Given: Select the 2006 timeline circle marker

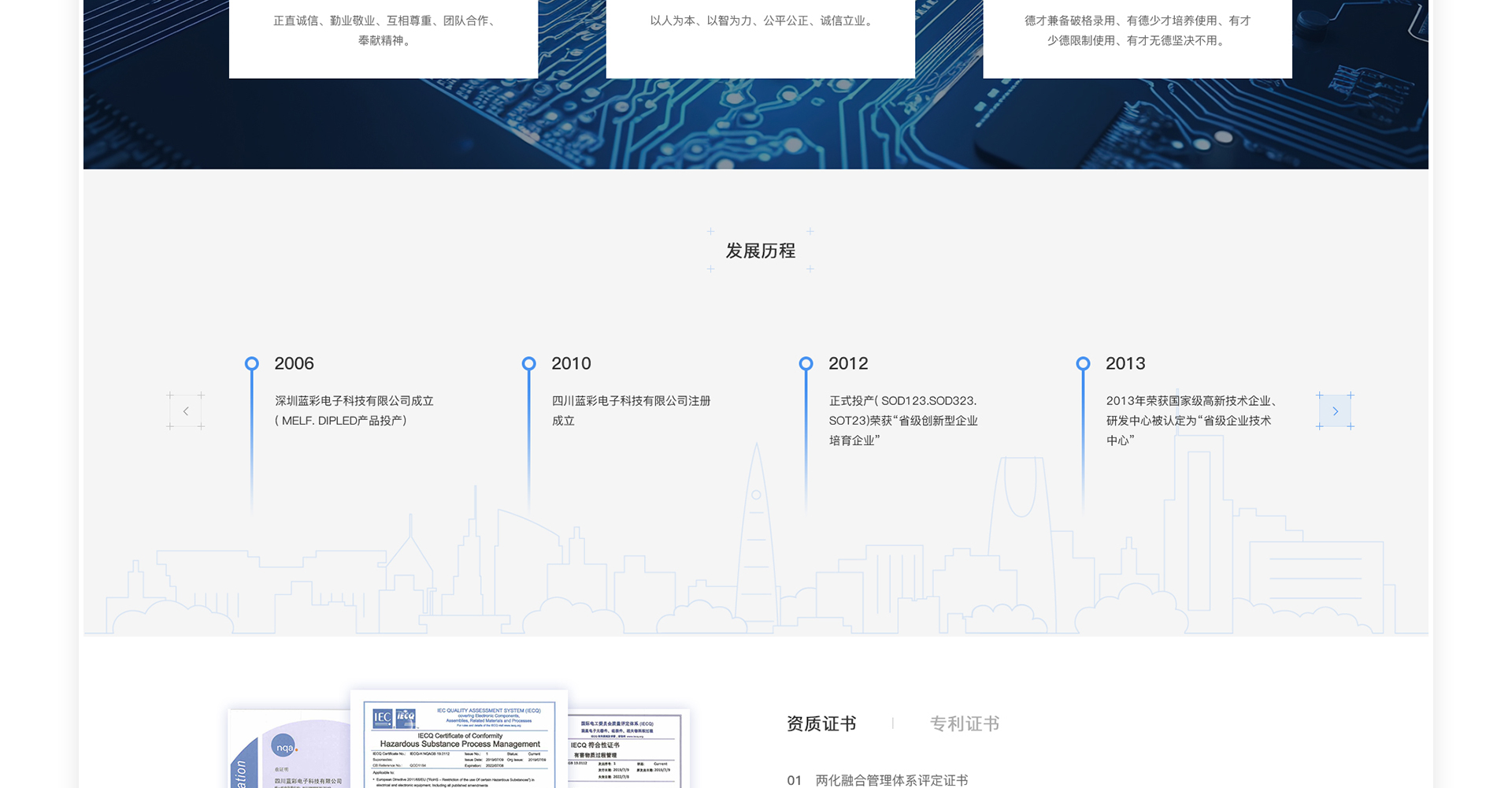Looking at the screenshot, I should (x=252, y=363).
